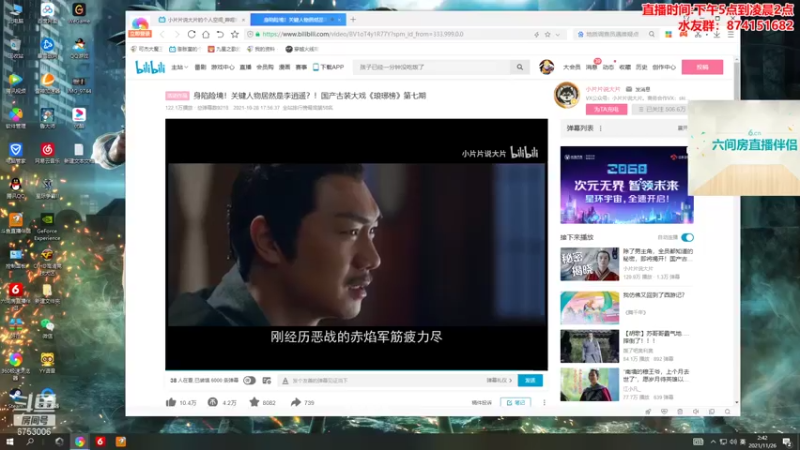Open 网易云音乐 desktop icon
The height and width of the screenshot is (450, 800).
(47, 153)
